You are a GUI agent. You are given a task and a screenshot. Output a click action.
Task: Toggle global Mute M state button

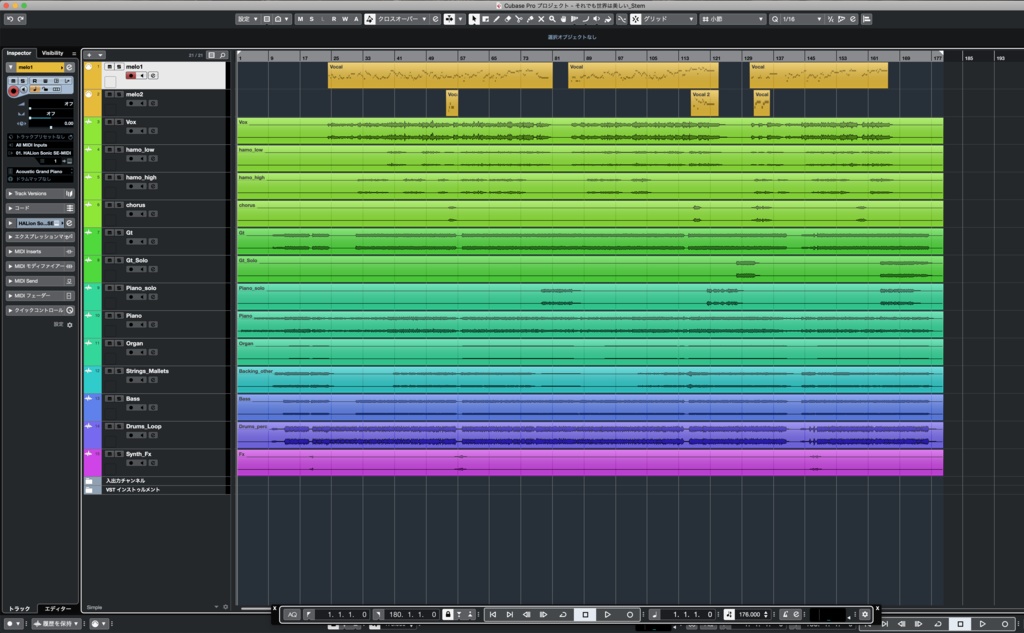tap(300, 19)
